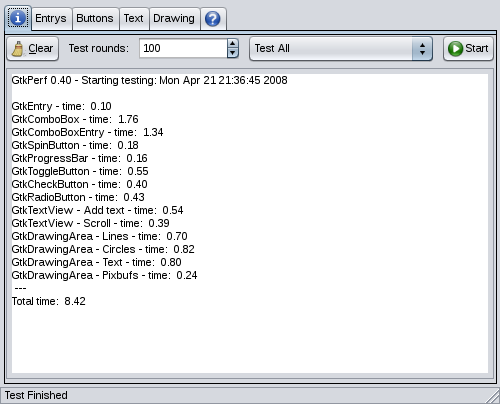This screenshot has height=404, width=500.
Task: Click the Total time 8.42 result line
Action: (x=49, y=301)
